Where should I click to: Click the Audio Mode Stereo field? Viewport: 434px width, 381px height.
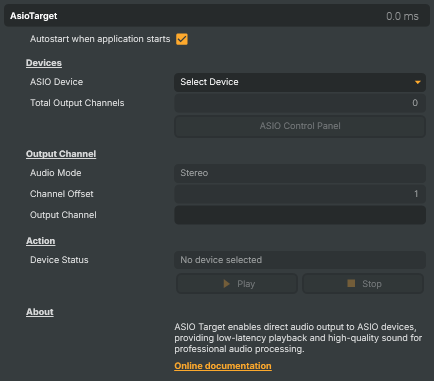coord(300,173)
